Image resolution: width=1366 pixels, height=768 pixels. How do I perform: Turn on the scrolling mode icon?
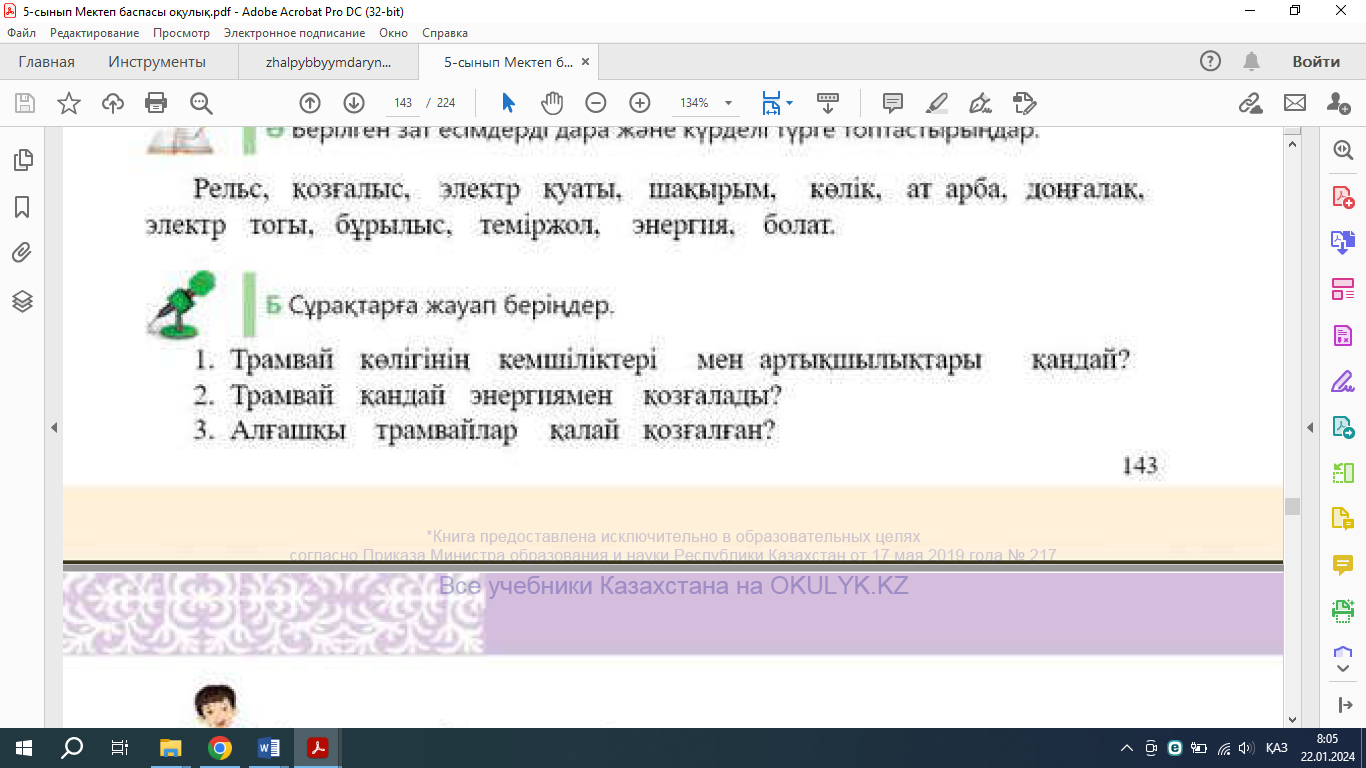click(x=828, y=103)
